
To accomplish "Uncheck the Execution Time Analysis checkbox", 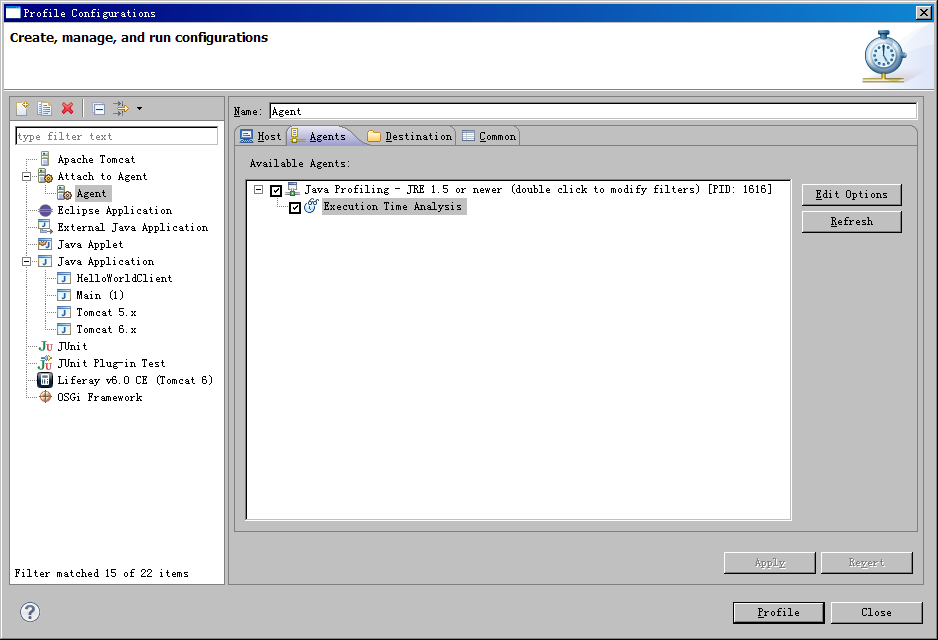I will 295,208.
